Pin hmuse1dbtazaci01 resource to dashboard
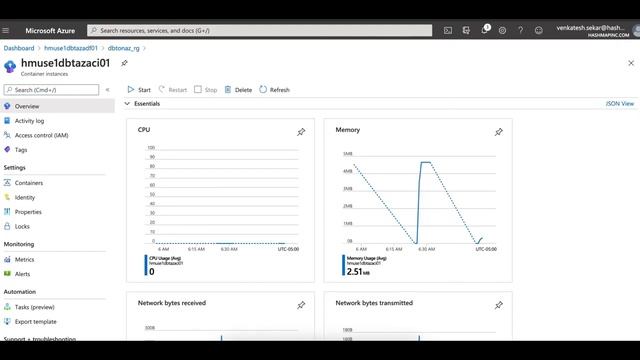The width and height of the screenshot is (640, 360). point(124,63)
